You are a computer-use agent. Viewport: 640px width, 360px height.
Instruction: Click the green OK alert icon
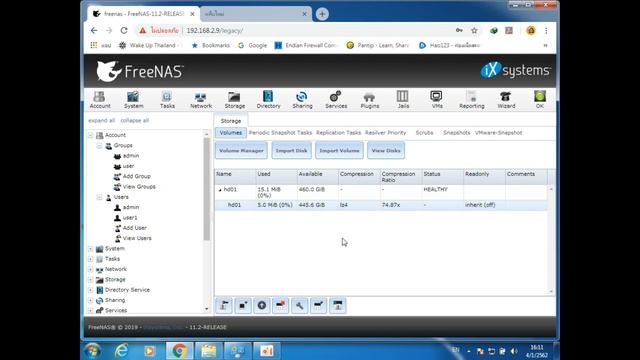540,100
